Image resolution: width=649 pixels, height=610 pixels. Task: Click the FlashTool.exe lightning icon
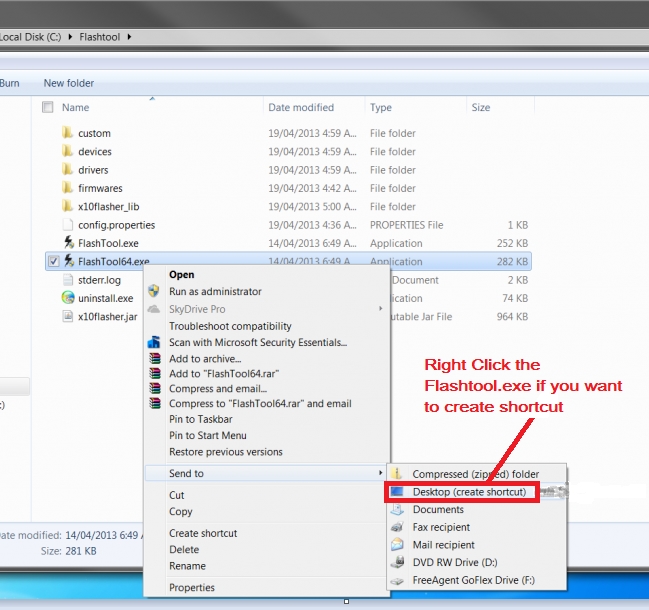coord(69,243)
